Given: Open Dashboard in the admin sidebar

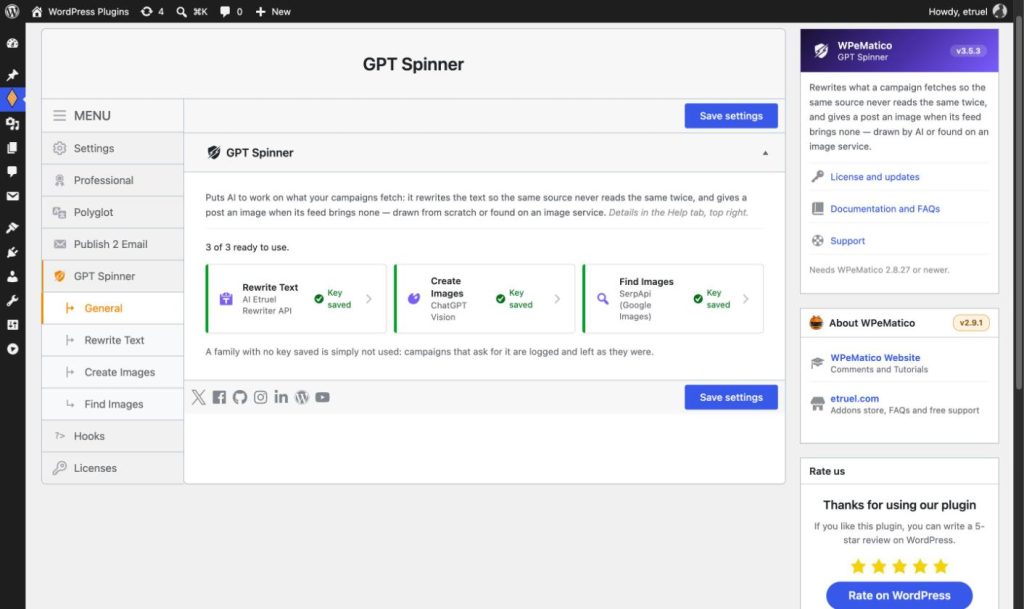Looking at the screenshot, I should pyautogui.click(x=12, y=43).
